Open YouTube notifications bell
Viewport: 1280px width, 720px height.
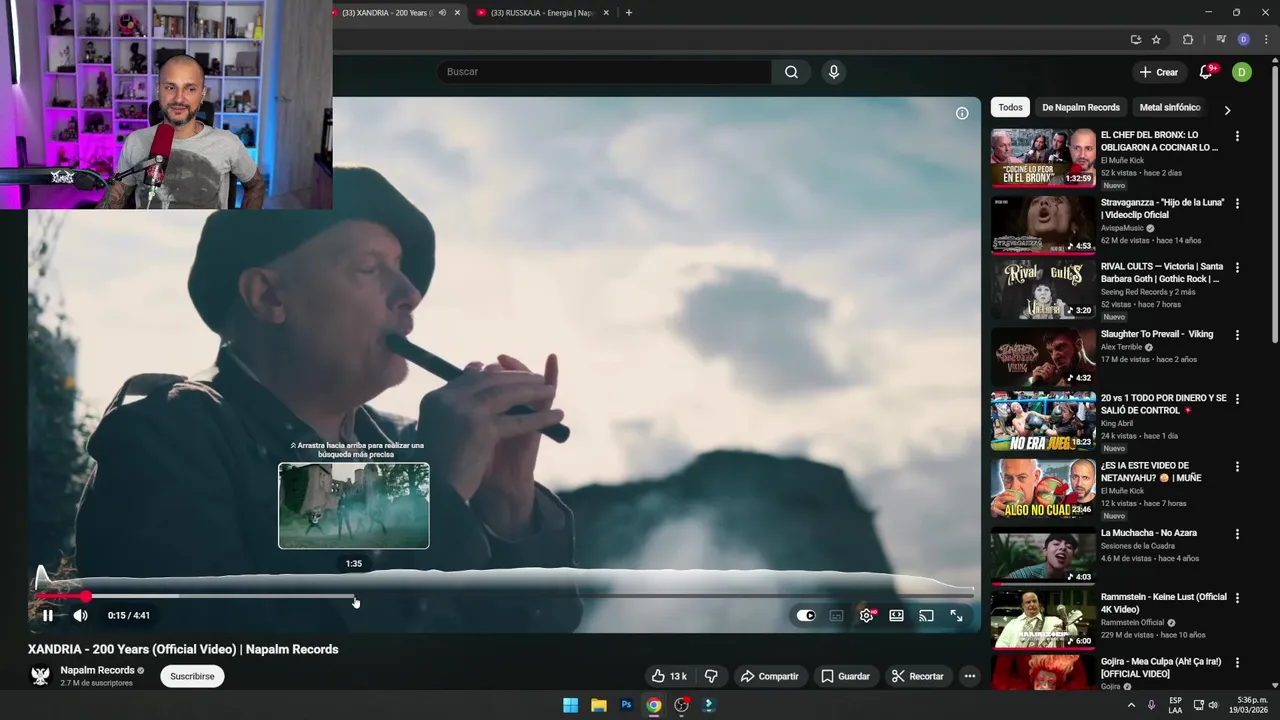coord(1206,72)
